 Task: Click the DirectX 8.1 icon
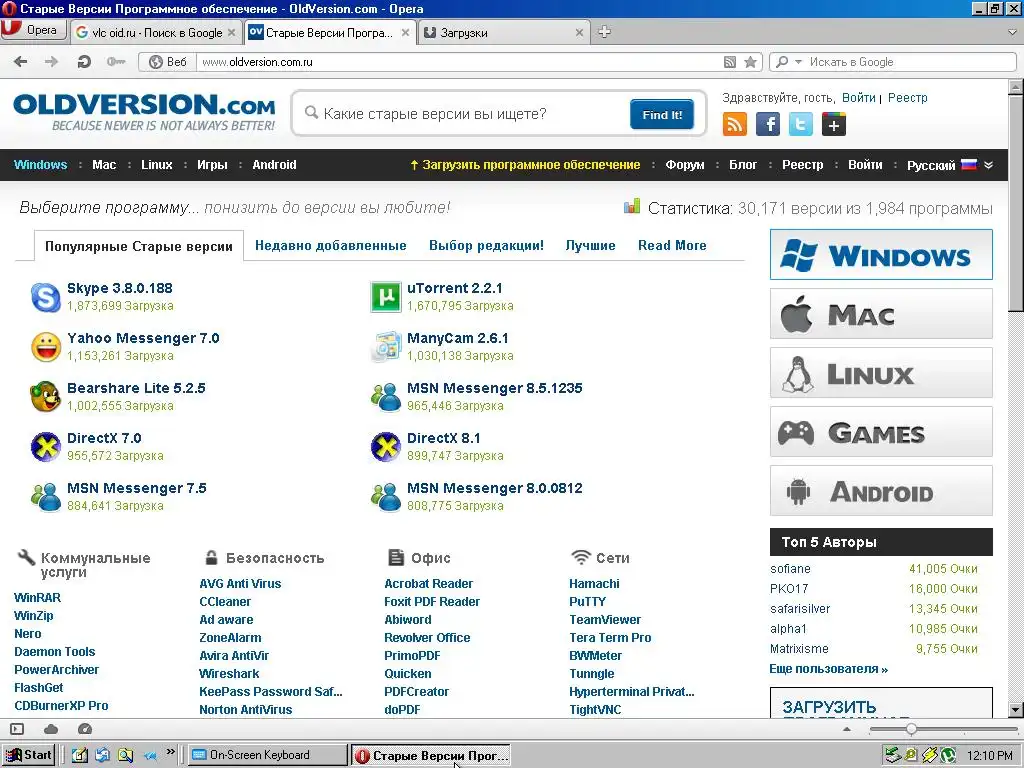[386, 447]
